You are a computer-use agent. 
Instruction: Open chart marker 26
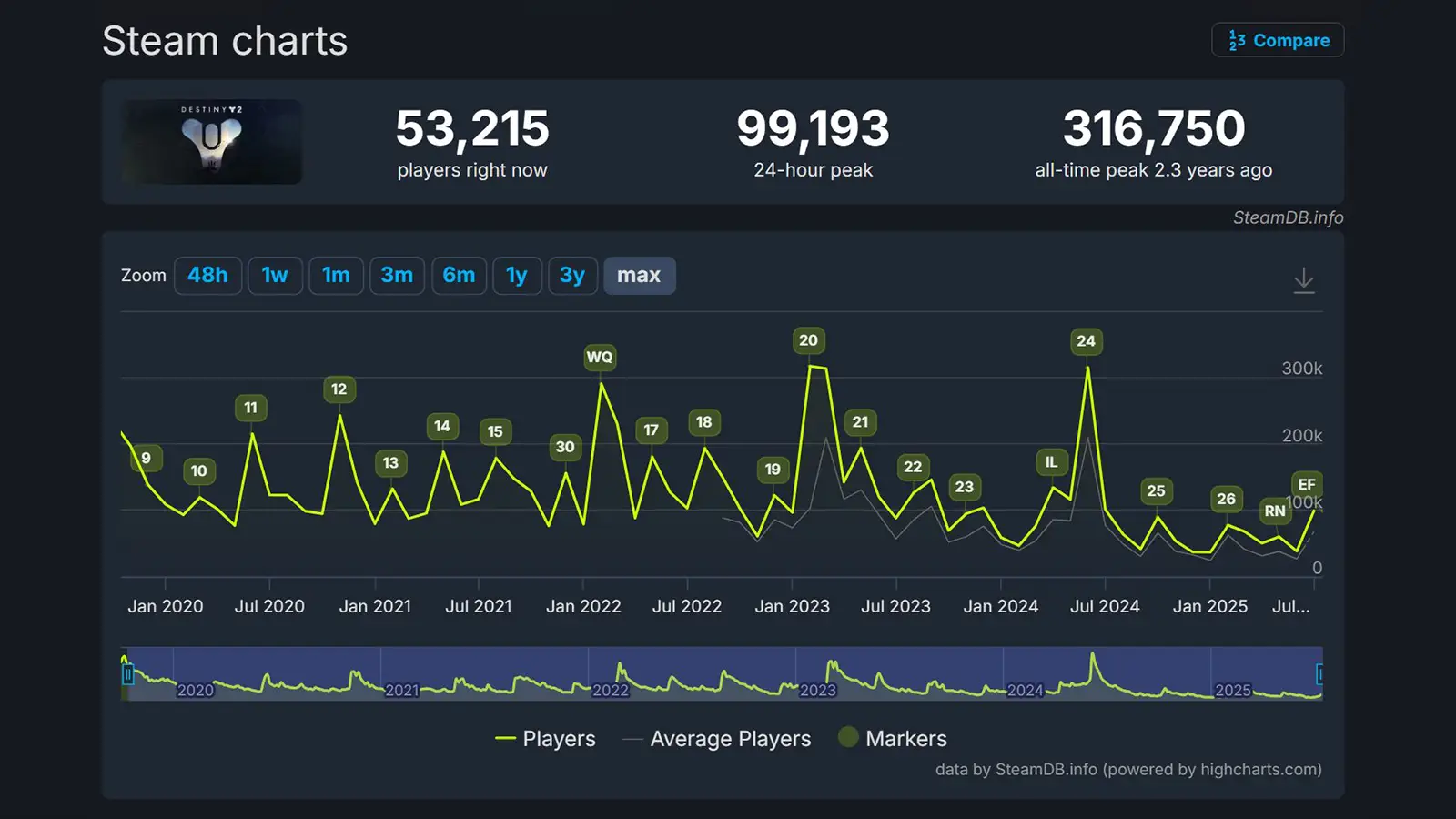1227,499
